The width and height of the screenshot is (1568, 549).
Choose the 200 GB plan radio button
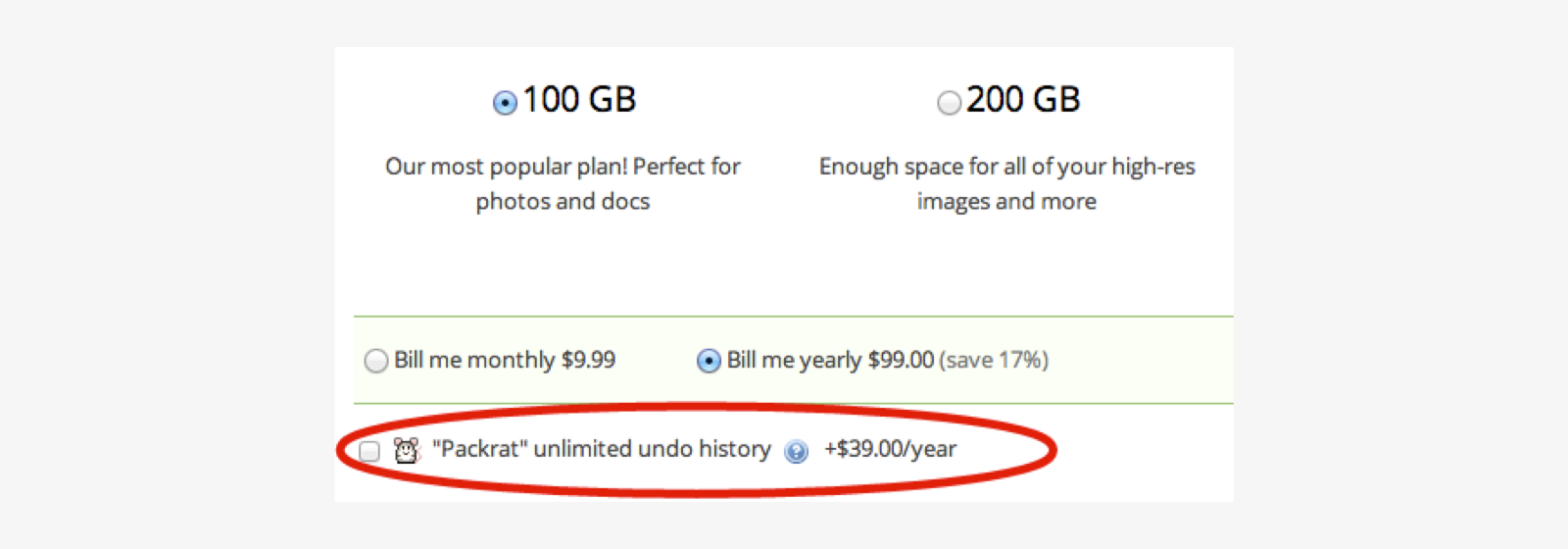(x=949, y=103)
